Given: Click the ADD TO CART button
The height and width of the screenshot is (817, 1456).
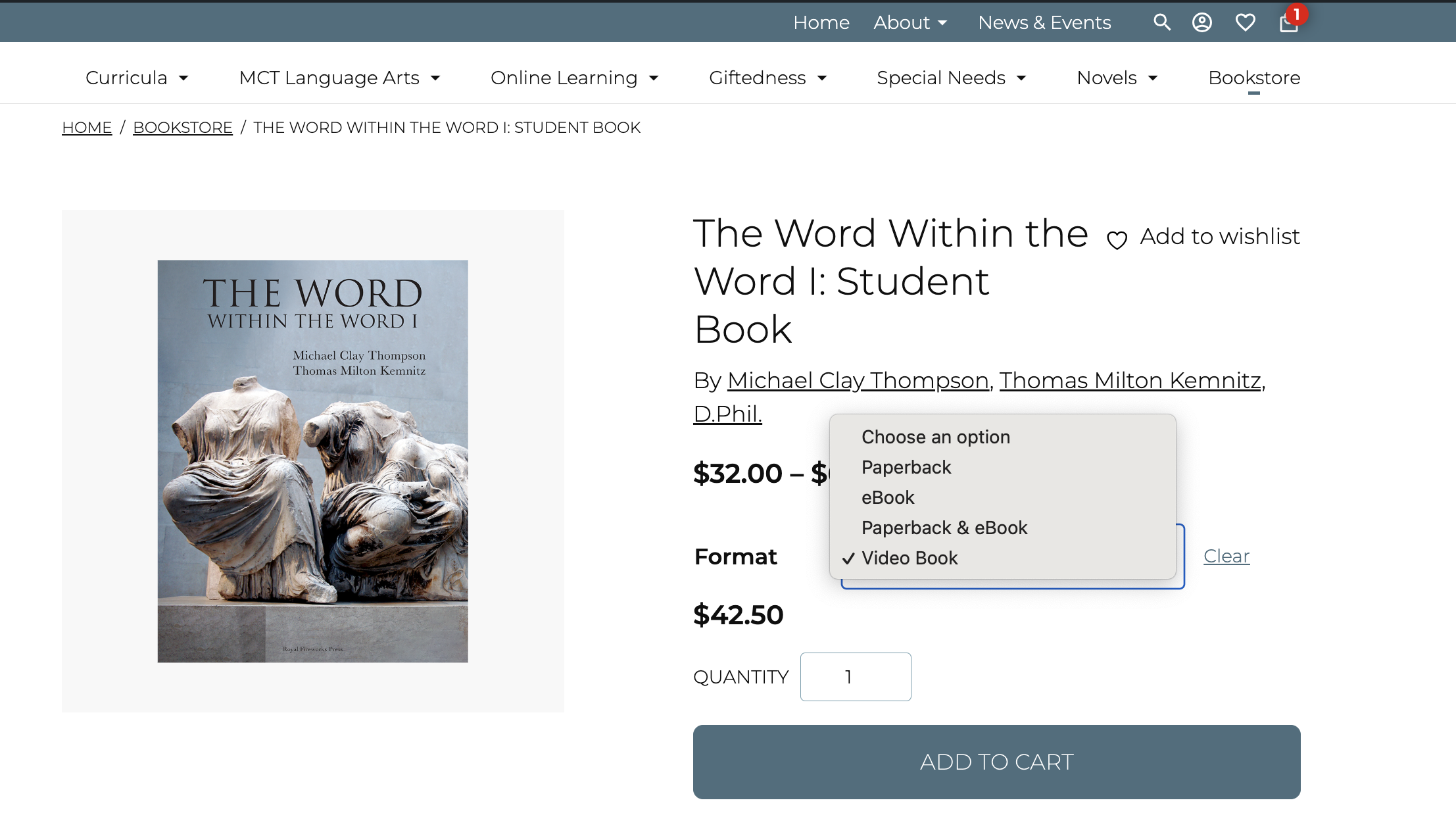Looking at the screenshot, I should tap(996, 762).
